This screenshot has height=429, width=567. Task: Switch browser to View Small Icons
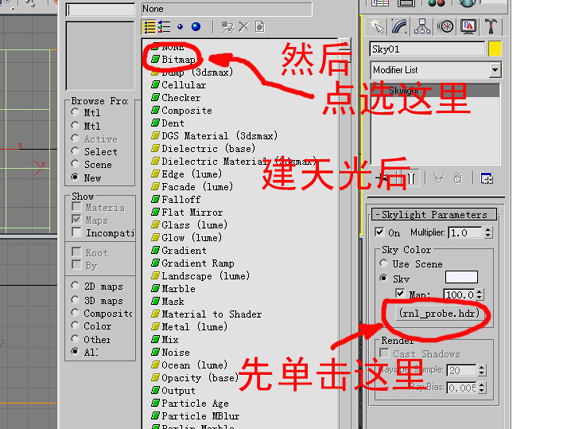[180, 27]
